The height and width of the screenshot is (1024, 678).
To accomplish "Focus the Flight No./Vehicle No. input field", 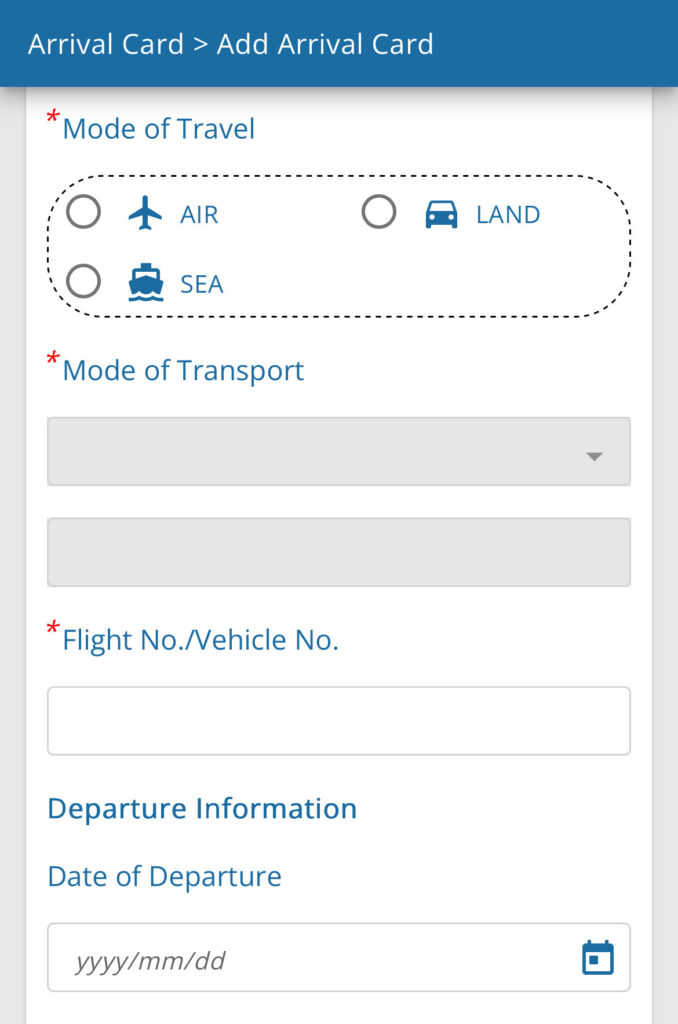I will tap(339, 721).
